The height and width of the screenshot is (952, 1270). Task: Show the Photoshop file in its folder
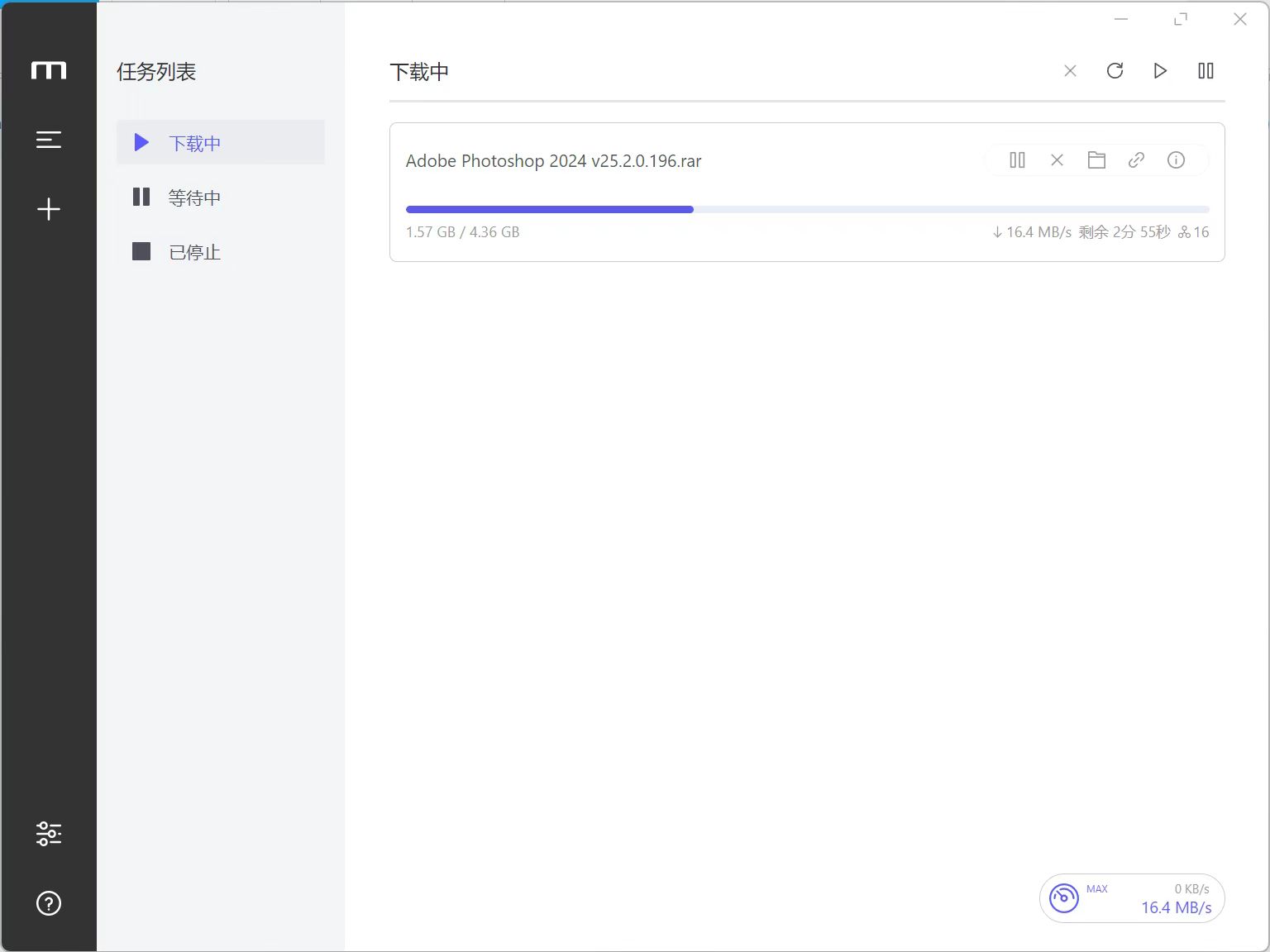tap(1096, 160)
